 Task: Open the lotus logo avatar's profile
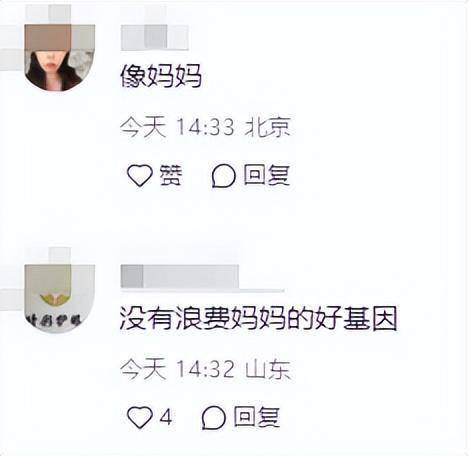click(60, 299)
